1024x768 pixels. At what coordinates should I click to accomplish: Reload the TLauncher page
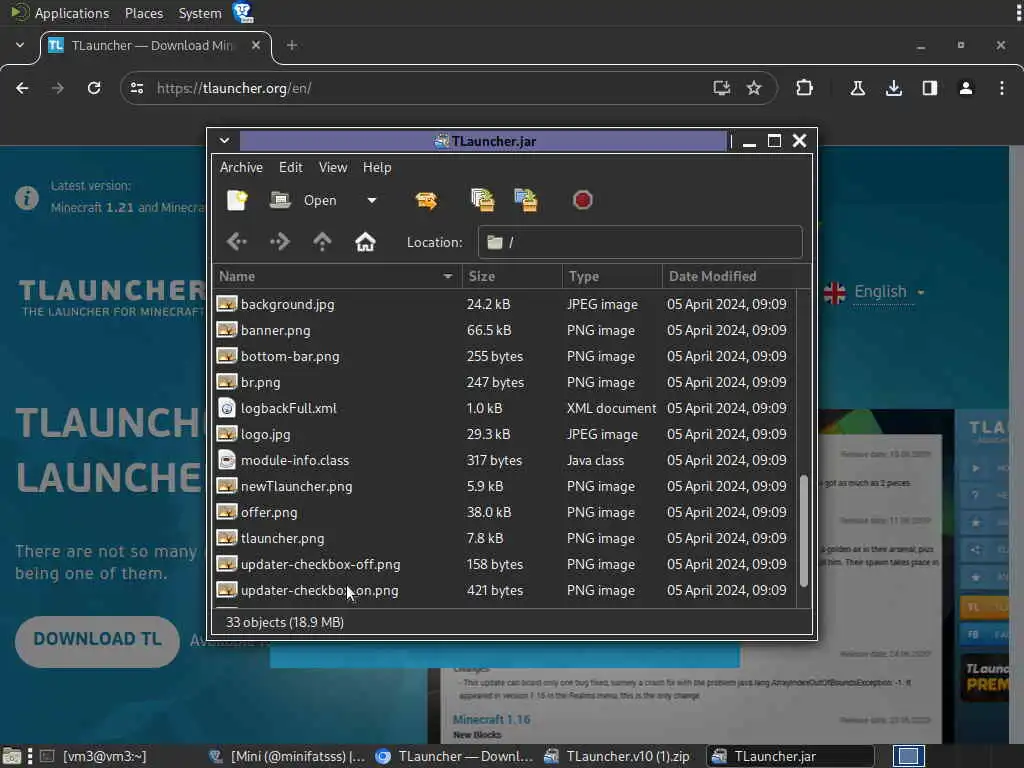pyautogui.click(x=94, y=88)
